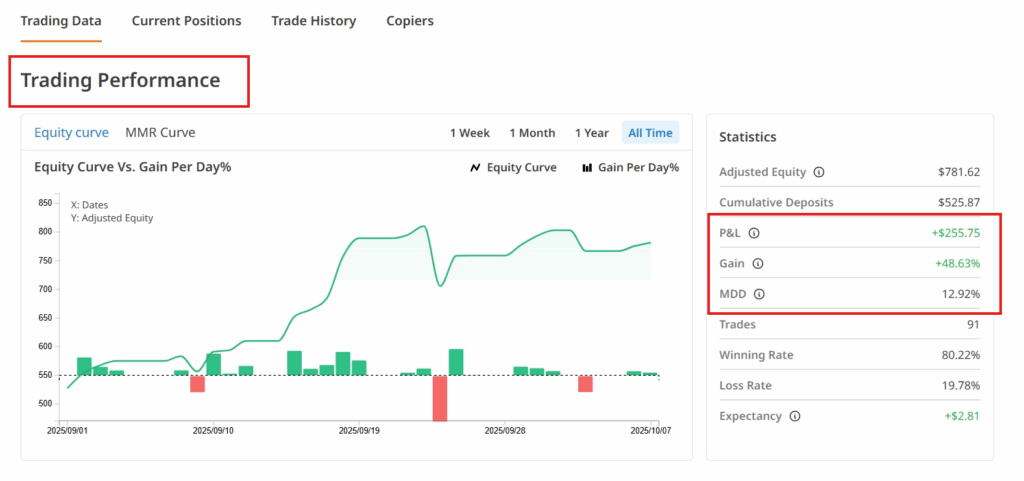
Task: Select the Trading Data tab
Action: click(61, 21)
